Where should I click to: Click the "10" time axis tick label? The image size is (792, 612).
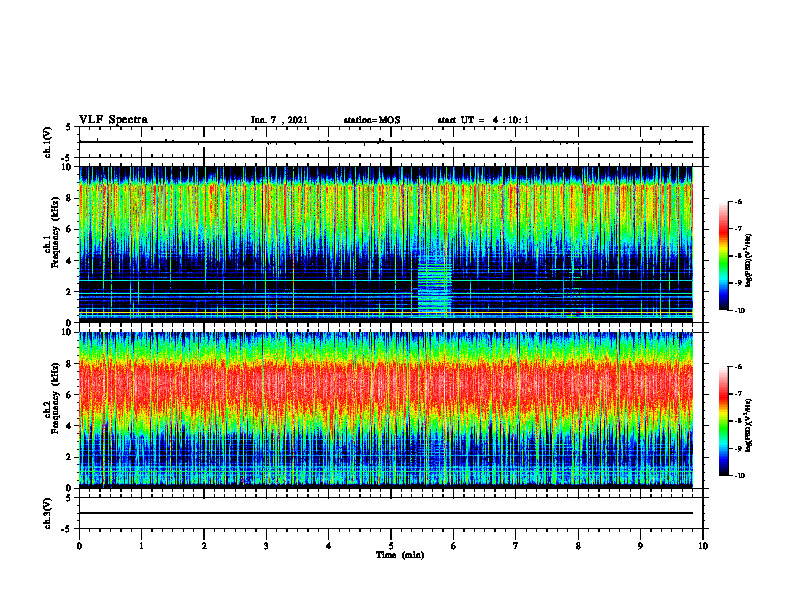[703, 546]
